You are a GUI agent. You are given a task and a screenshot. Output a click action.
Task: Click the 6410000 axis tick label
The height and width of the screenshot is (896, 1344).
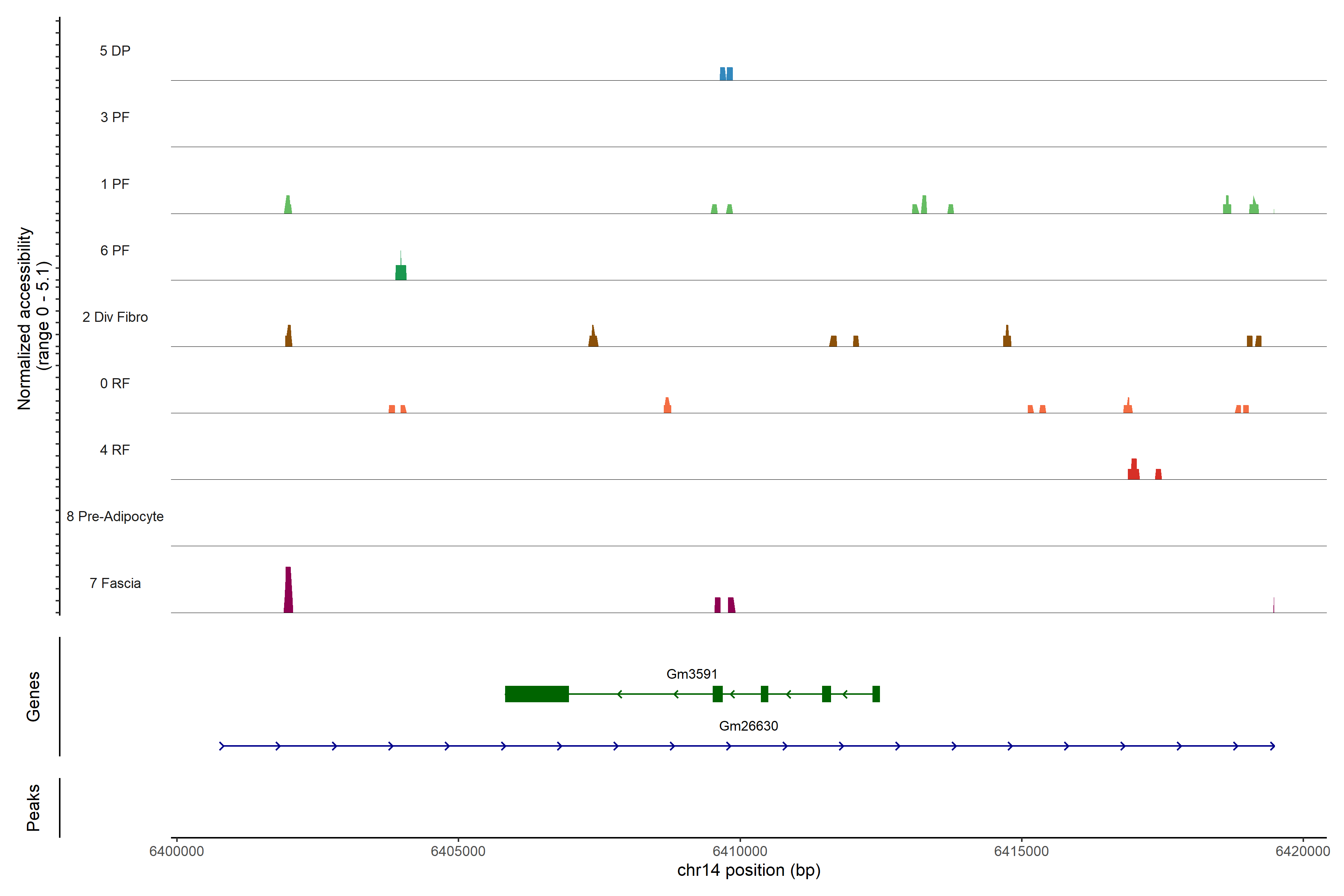pos(740,851)
